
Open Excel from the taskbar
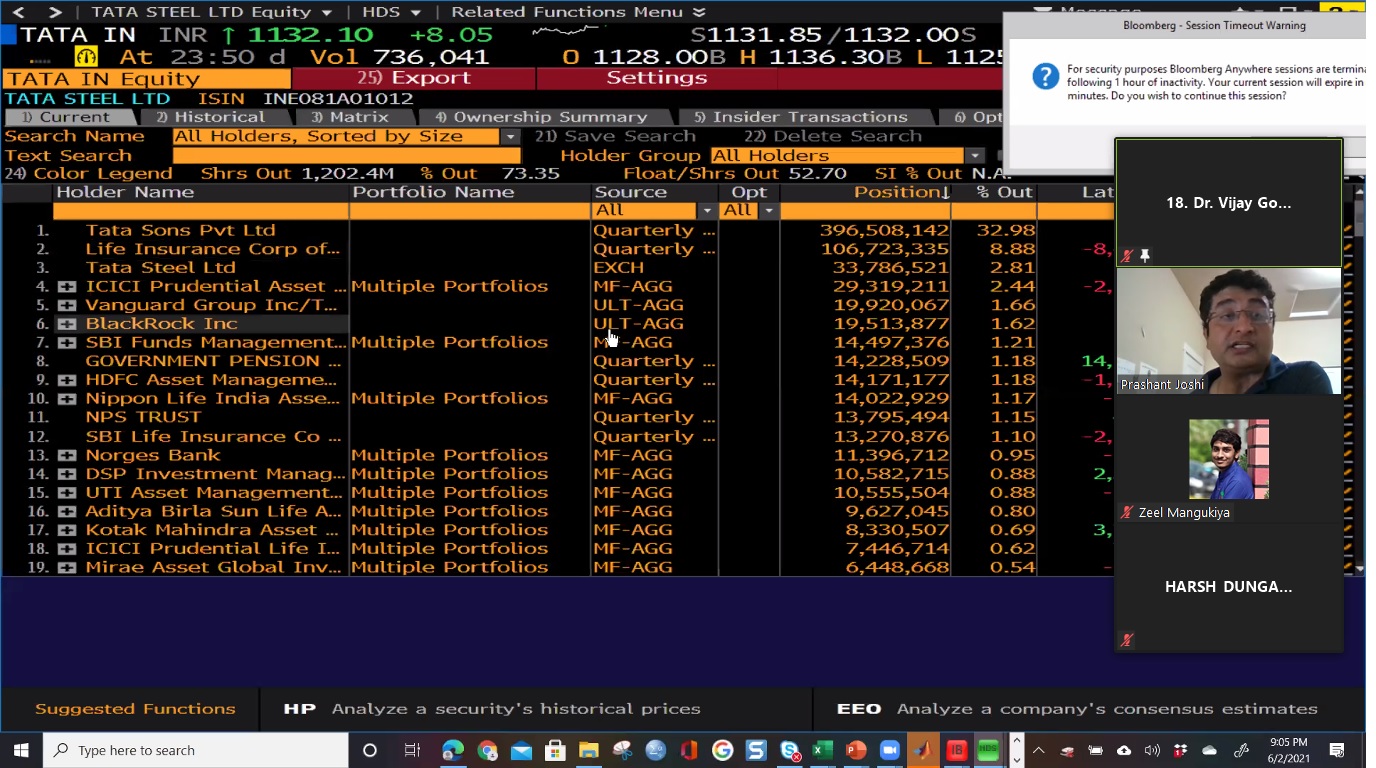pos(823,750)
